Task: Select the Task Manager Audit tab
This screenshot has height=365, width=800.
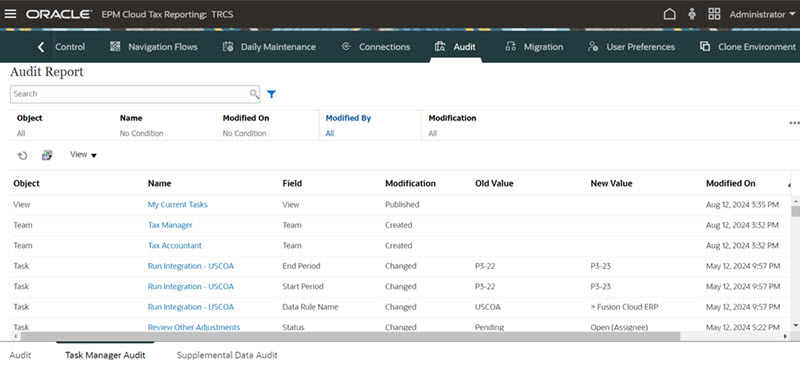Action: point(105,355)
